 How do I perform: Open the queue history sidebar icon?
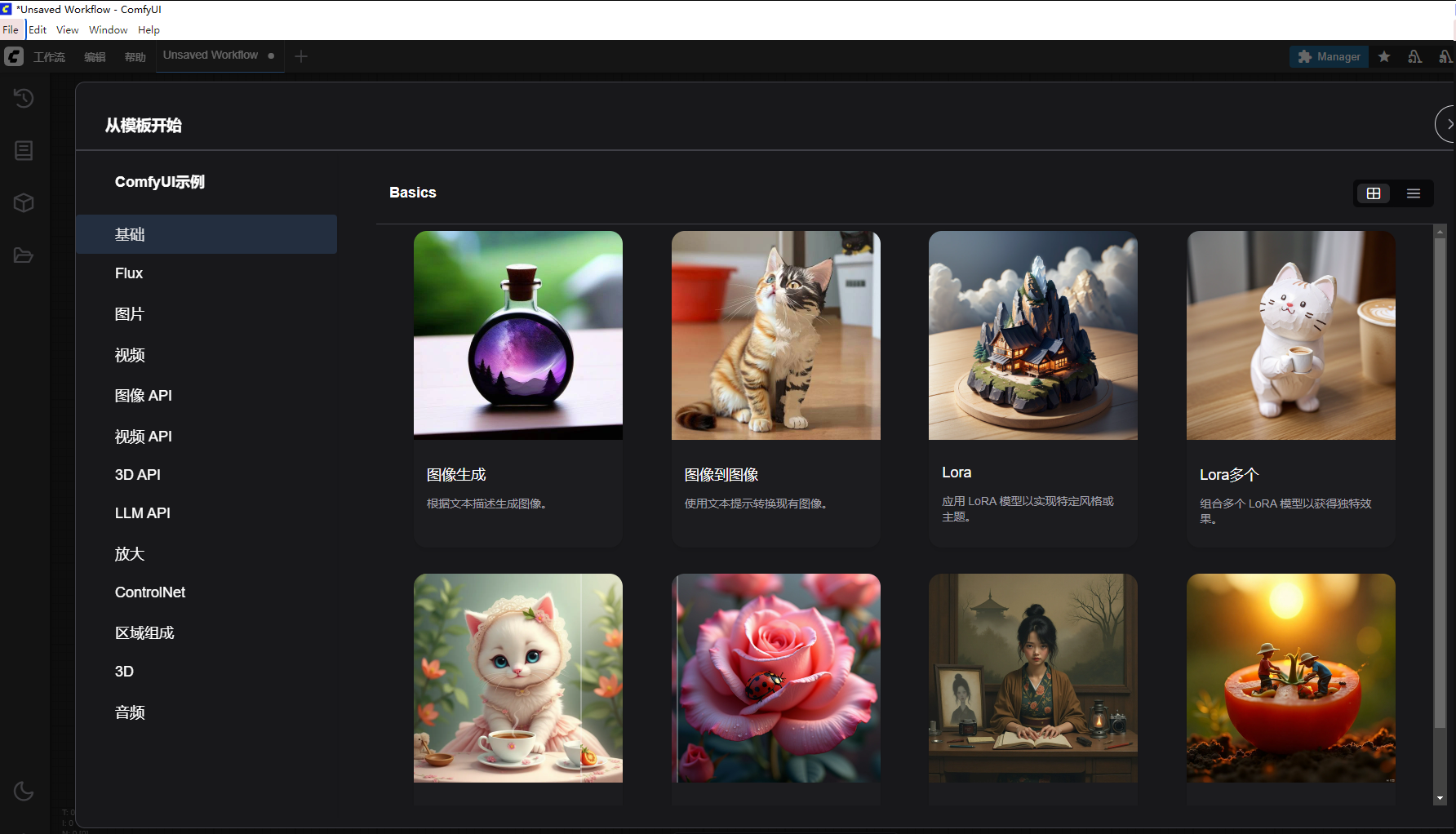[x=24, y=99]
